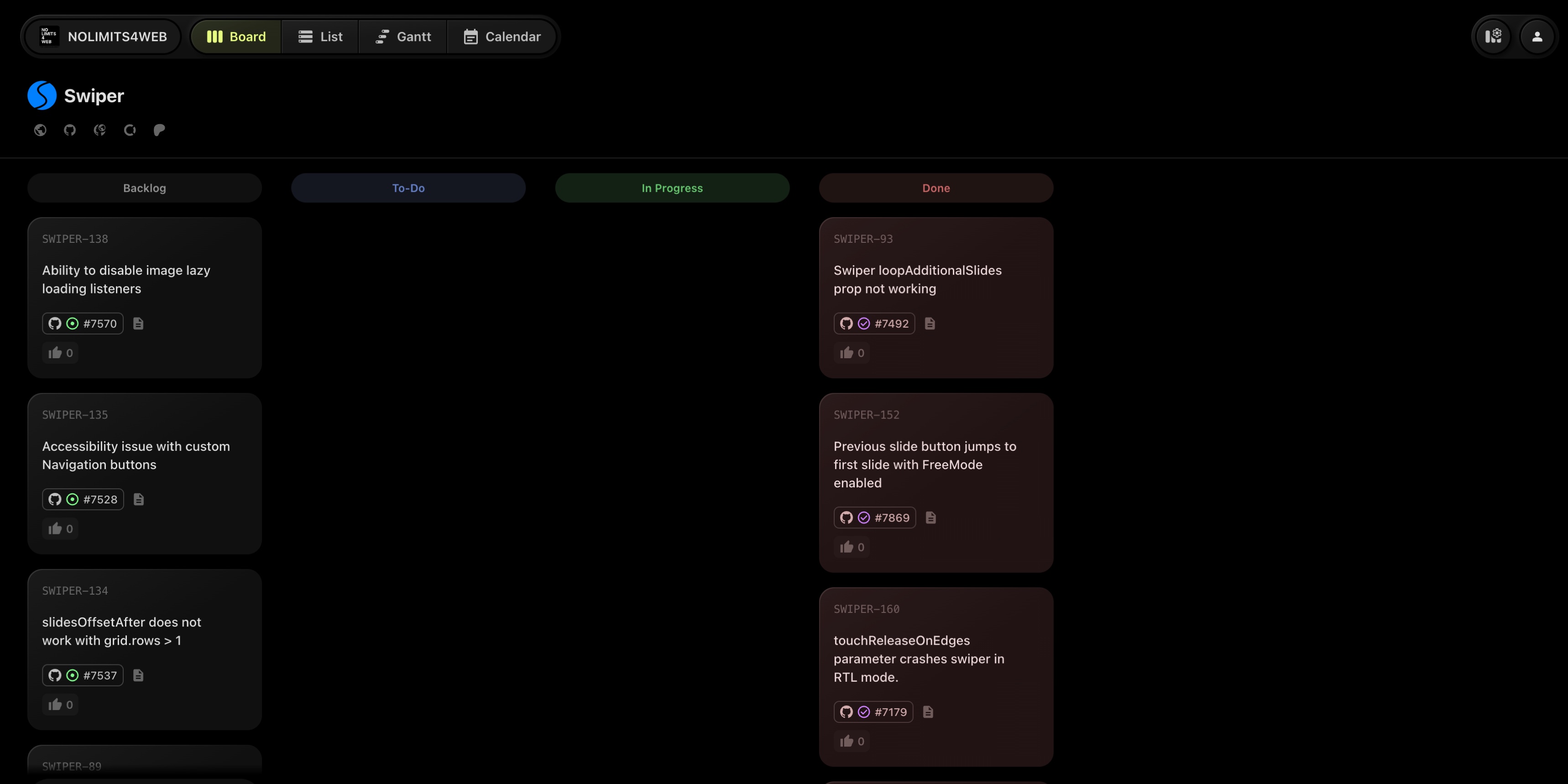Click the Open Collective icon
Screen dimensions: 1568x784
(x=130, y=130)
